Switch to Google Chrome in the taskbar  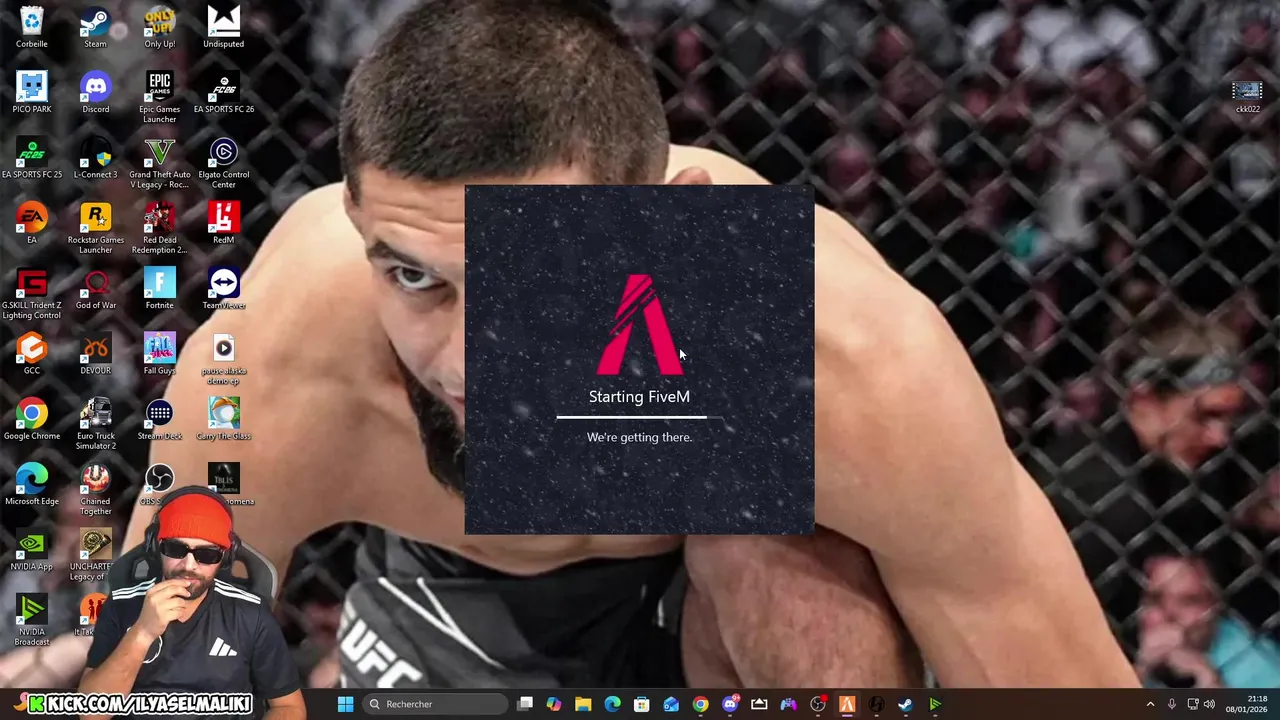coord(700,704)
